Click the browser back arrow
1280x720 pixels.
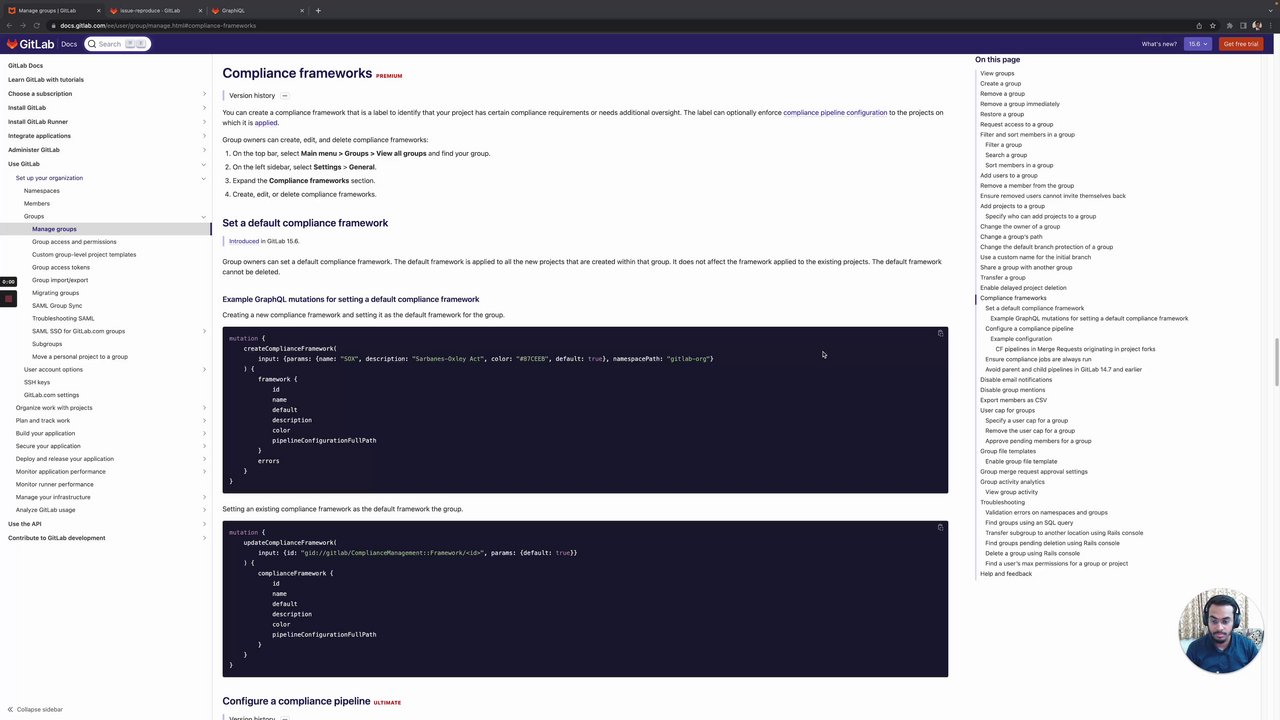click(x=9, y=25)
